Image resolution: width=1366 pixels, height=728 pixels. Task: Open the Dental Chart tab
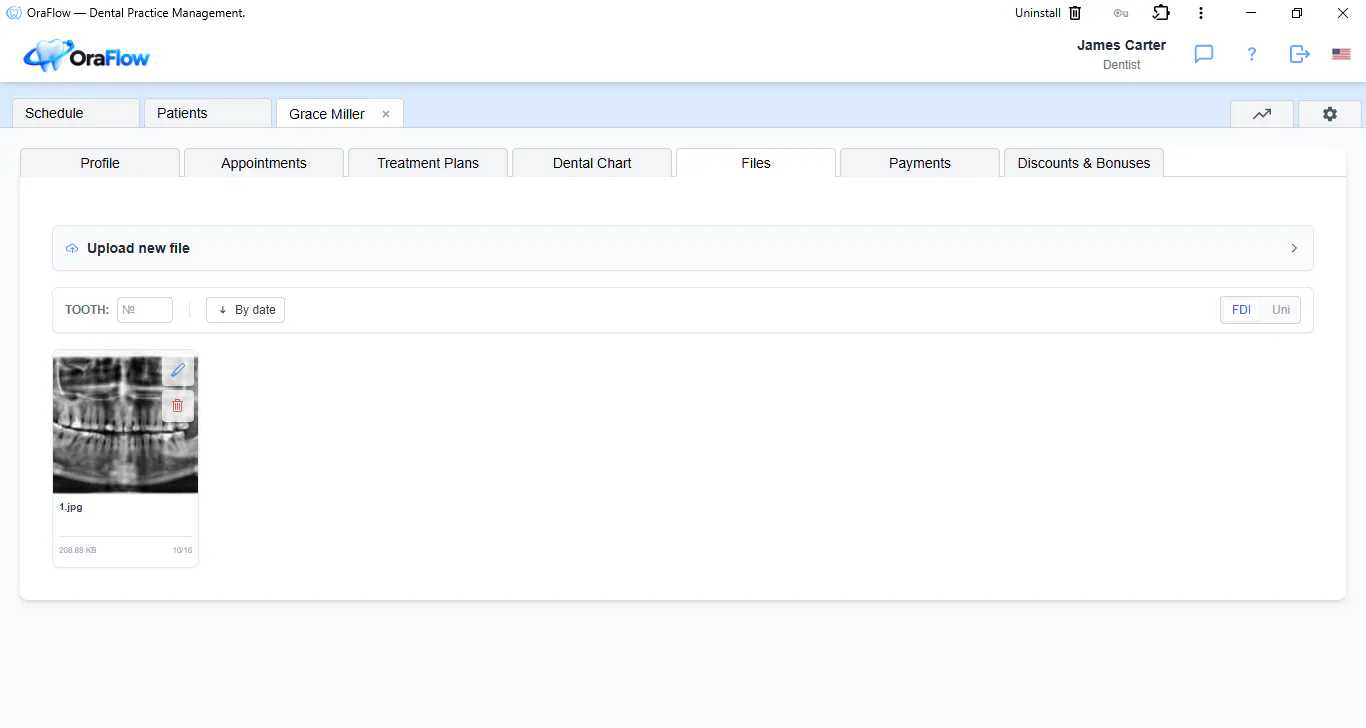[592, 163]
